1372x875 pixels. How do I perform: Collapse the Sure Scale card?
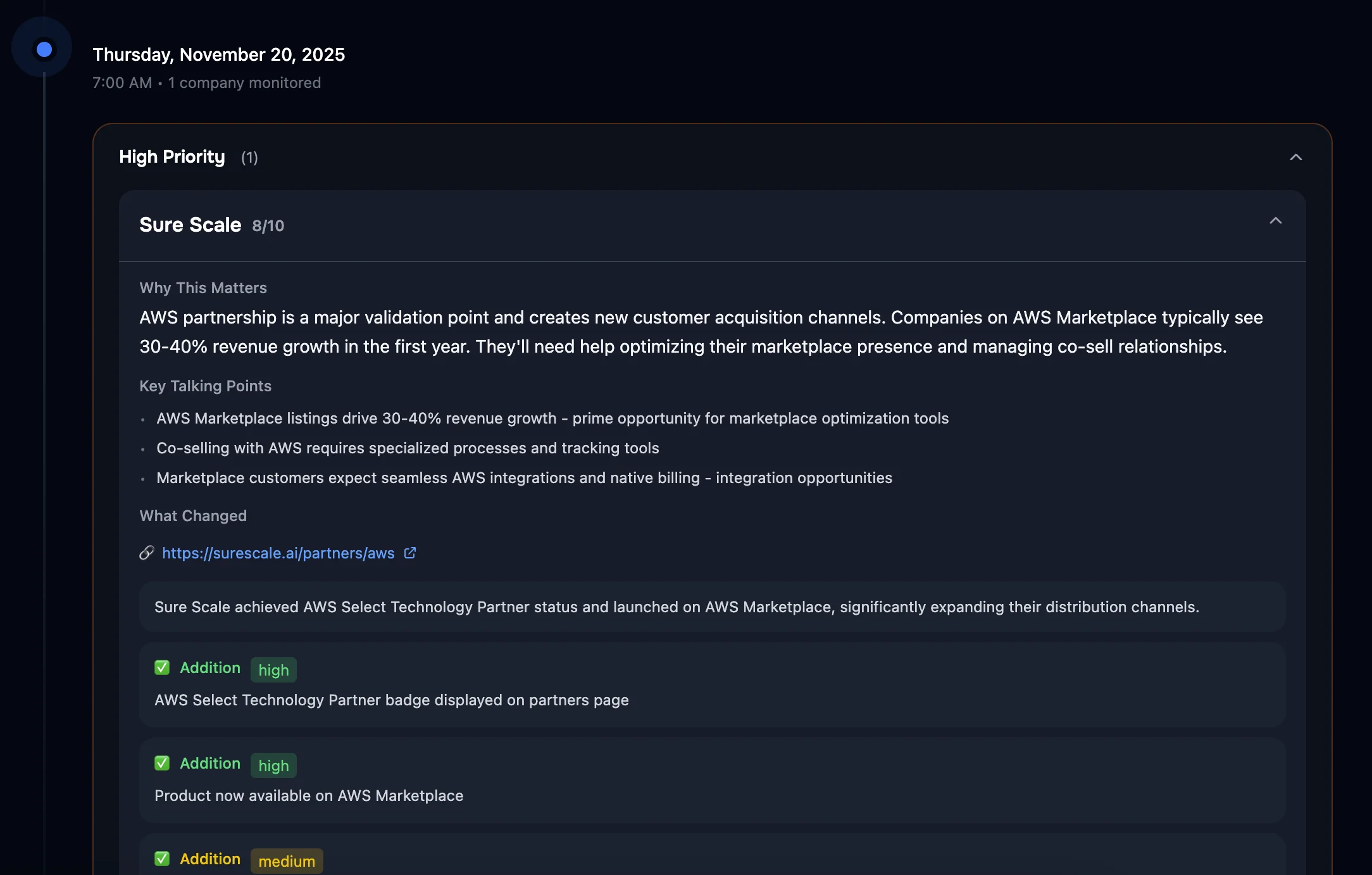click(x=1276, y=222)
